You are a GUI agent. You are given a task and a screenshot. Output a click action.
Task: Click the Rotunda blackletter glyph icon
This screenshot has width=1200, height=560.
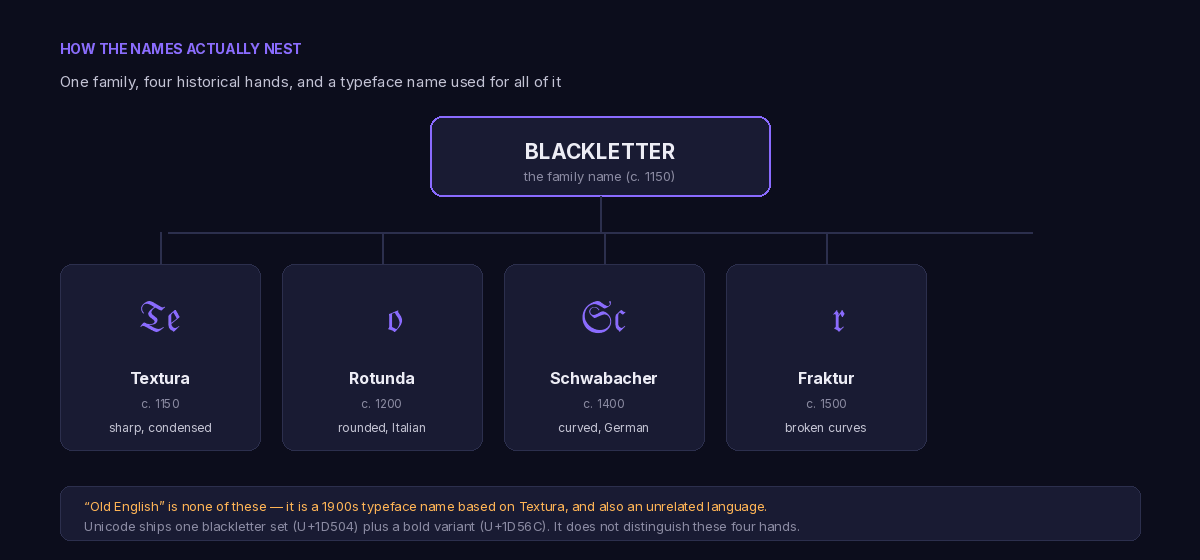(x=395, y=320)
